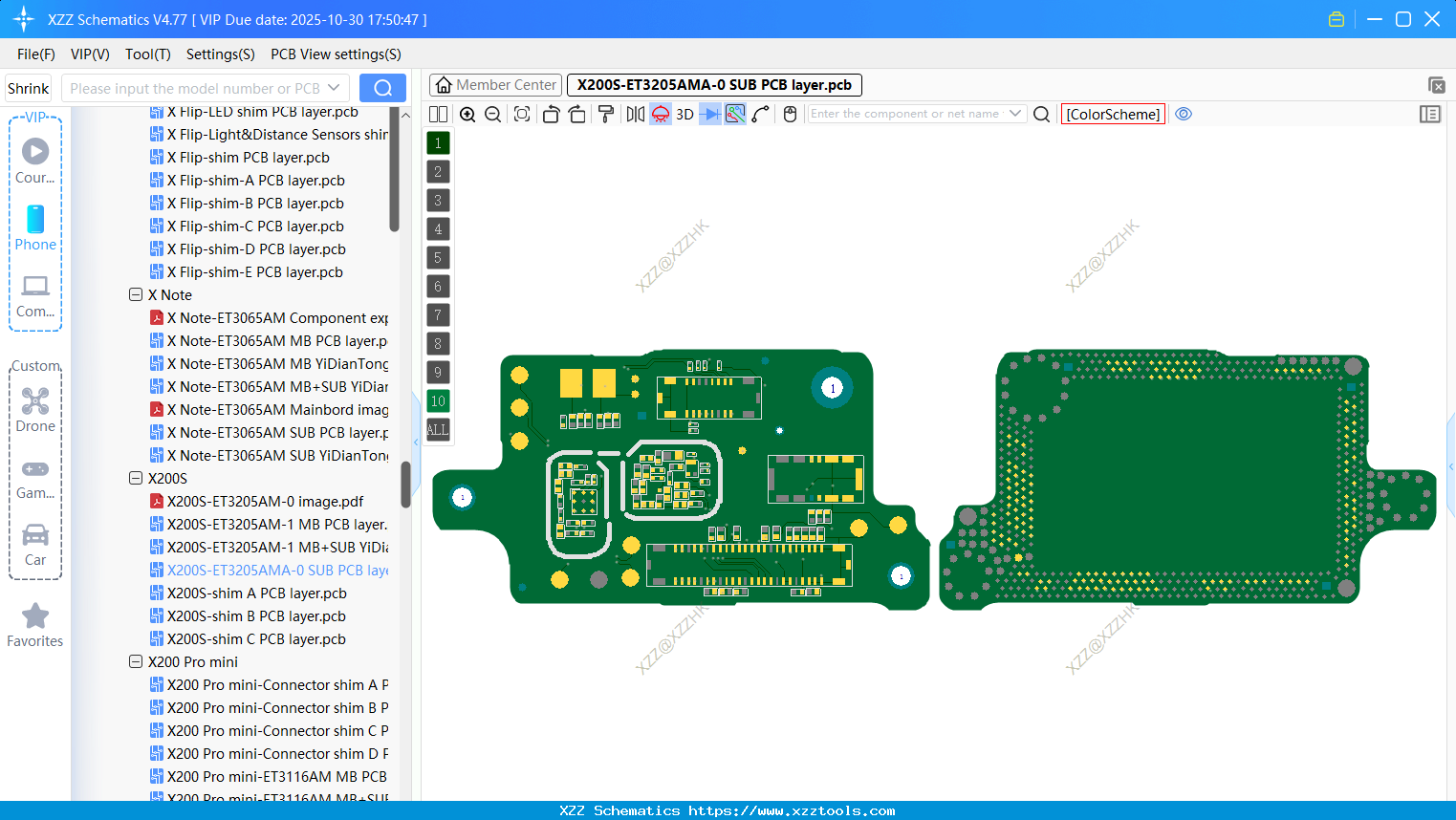Click the brush color fill tool
Screen dimensions: 1456x820
click(x=606, y=114)
